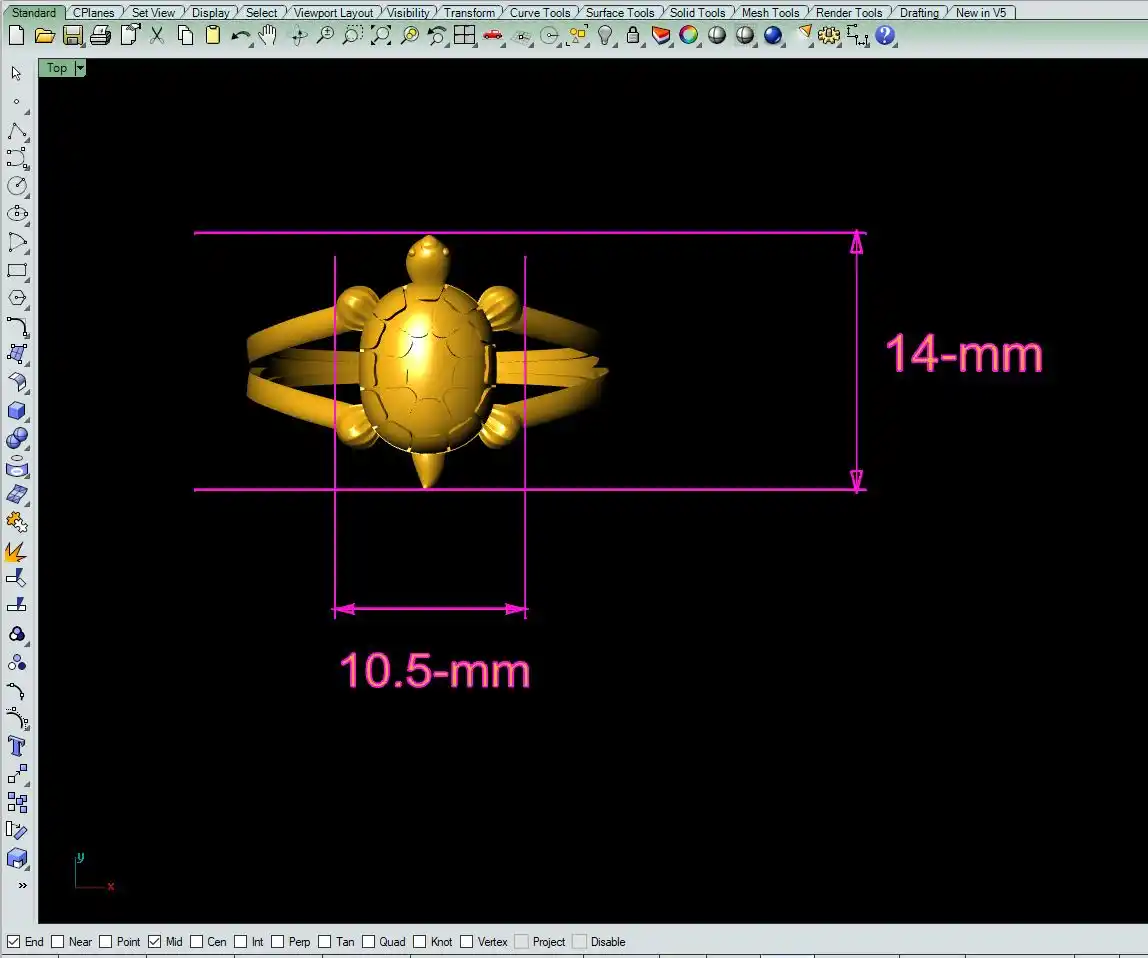Expand more sidebar tools with chevron
Viewport: 1148px width, 958px height.
(x=22, y=885)
